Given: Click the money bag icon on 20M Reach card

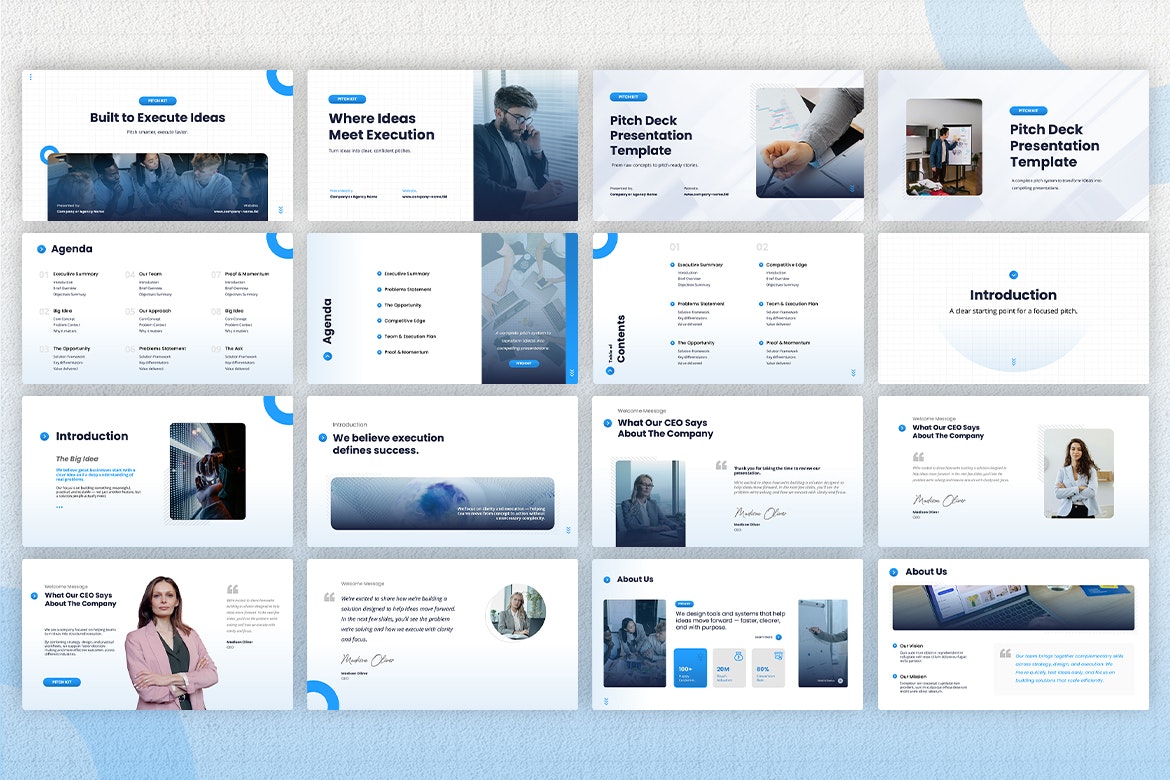Looking at the screenshot, I should coord(738,656).
